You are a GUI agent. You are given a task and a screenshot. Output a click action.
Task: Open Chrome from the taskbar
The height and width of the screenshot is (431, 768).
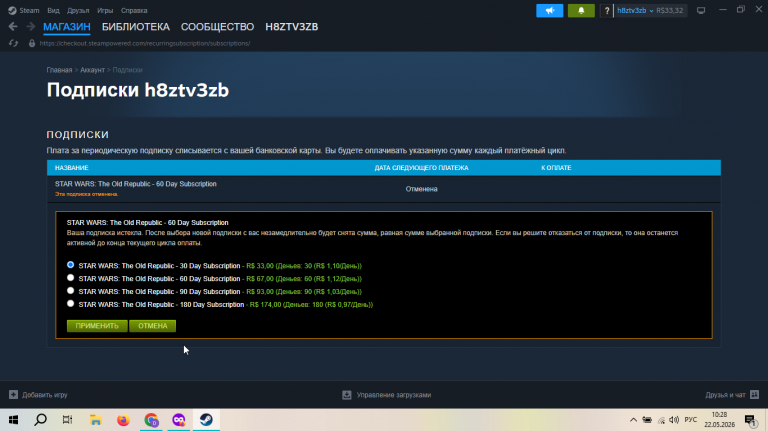pos(151,420)
